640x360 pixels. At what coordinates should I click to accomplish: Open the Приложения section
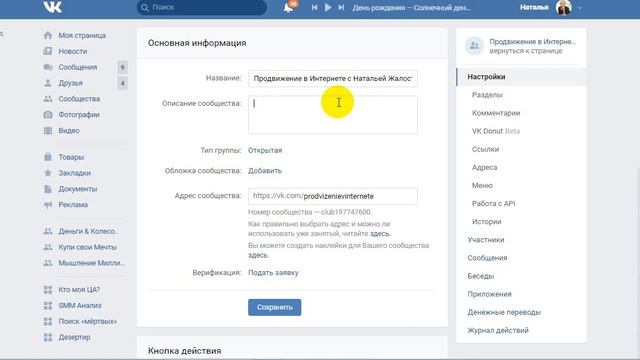click(489, 294)
